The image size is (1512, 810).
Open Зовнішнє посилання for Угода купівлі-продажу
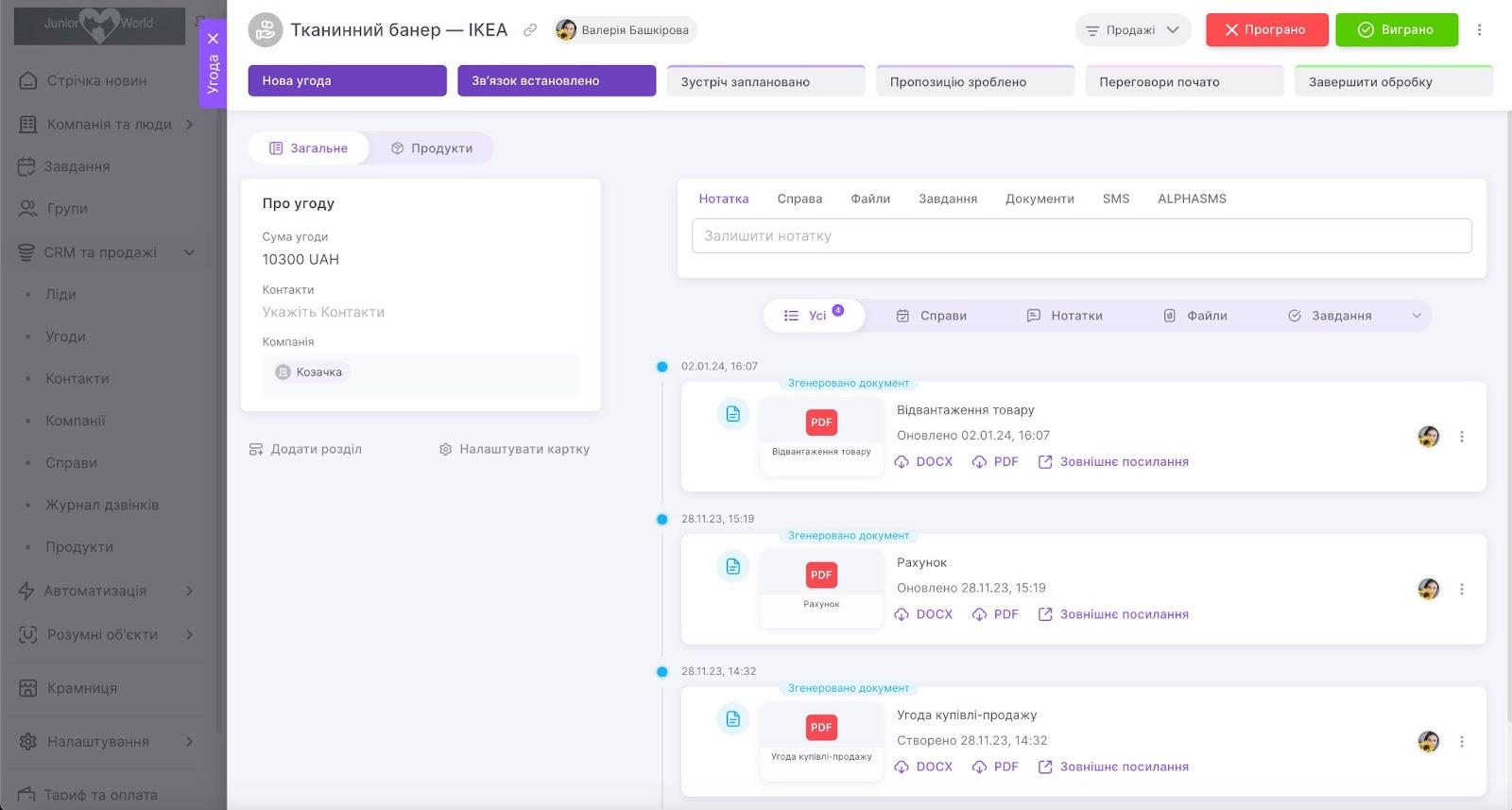1113,767
